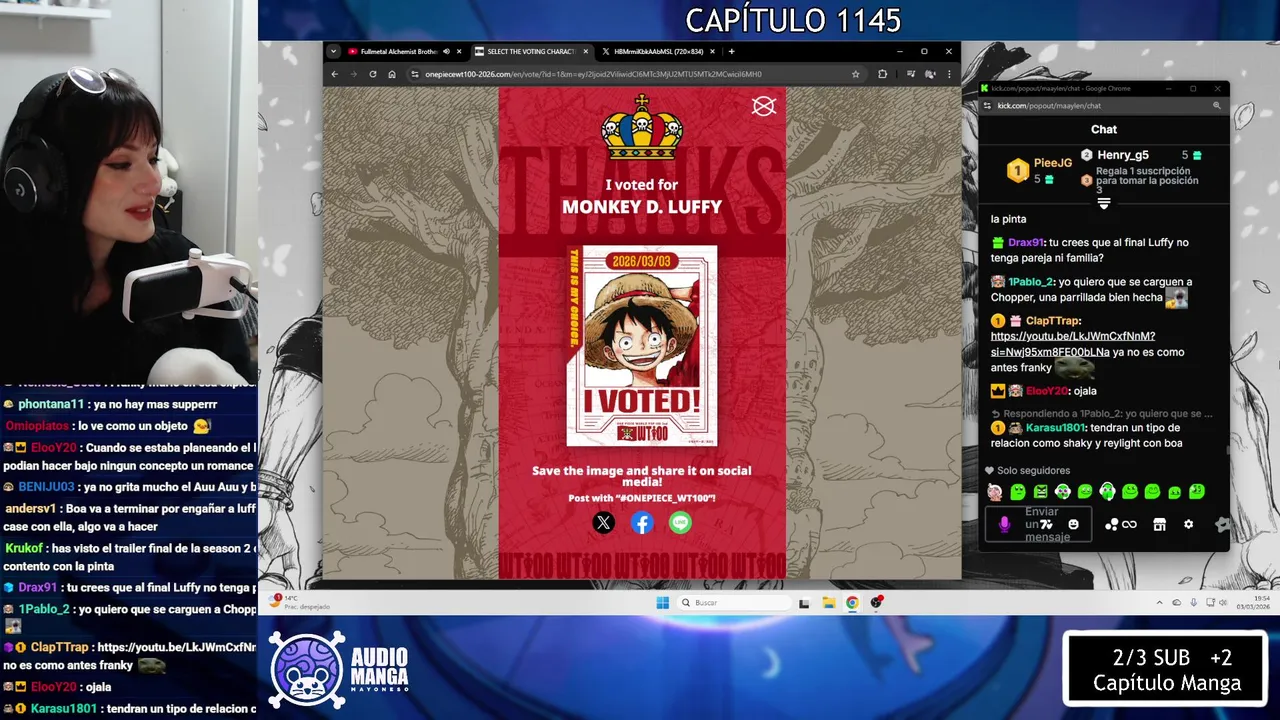The width and height of the screenshot is (1280, 720).
Task: Share vote on Facebook
Action: [x=642, y=522]
